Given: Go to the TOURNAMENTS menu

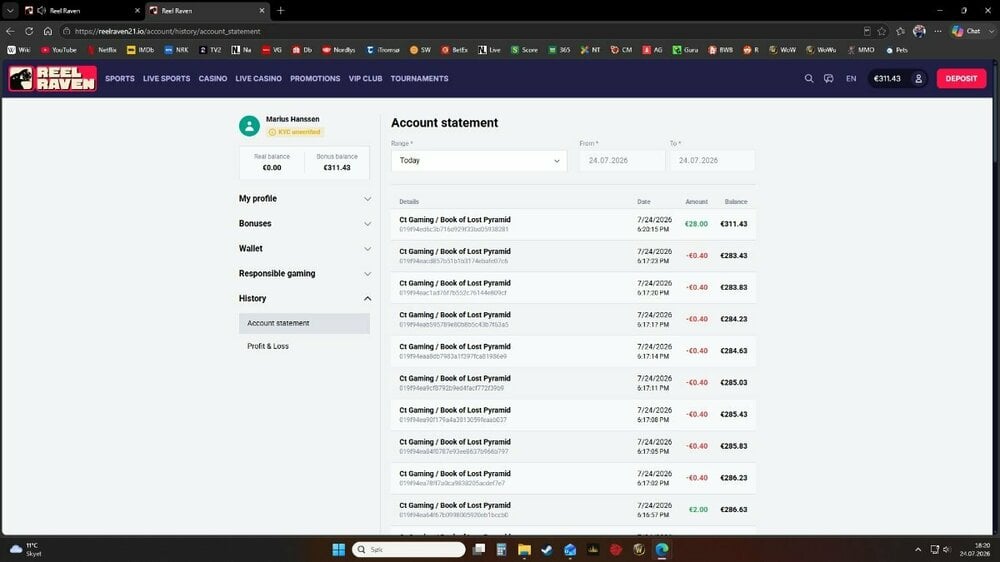Looking at the screenshot, I should [x=419, y=78].
